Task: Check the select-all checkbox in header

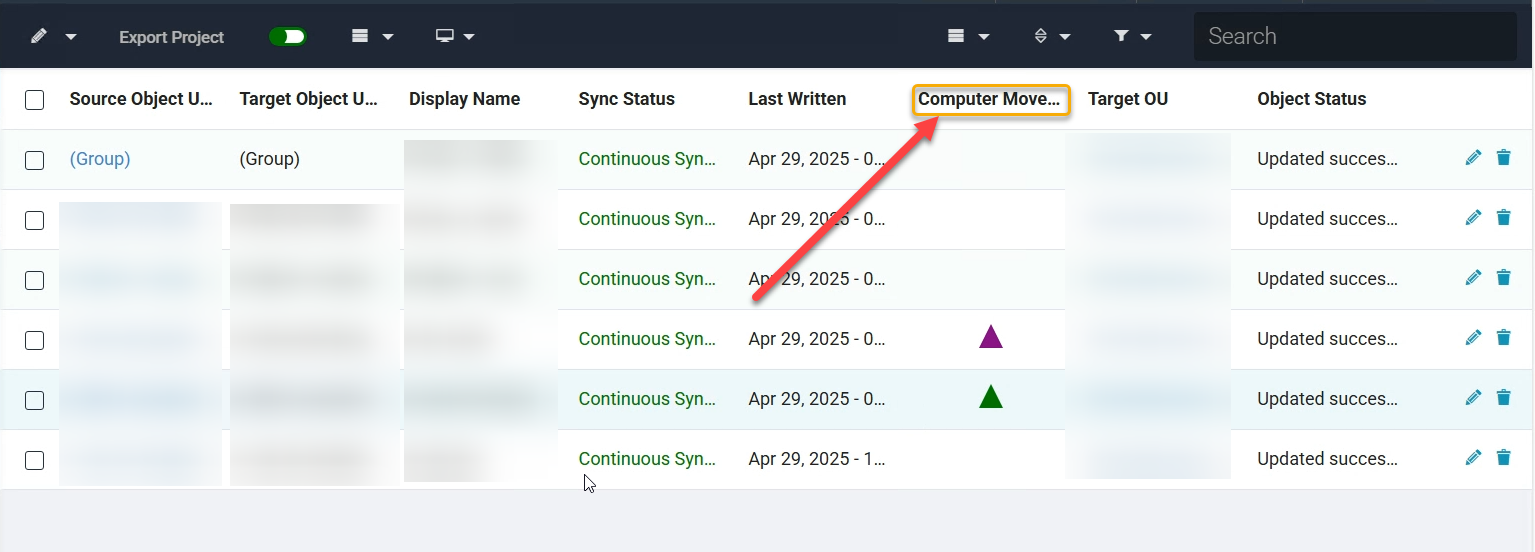Action: pos(35,99)
